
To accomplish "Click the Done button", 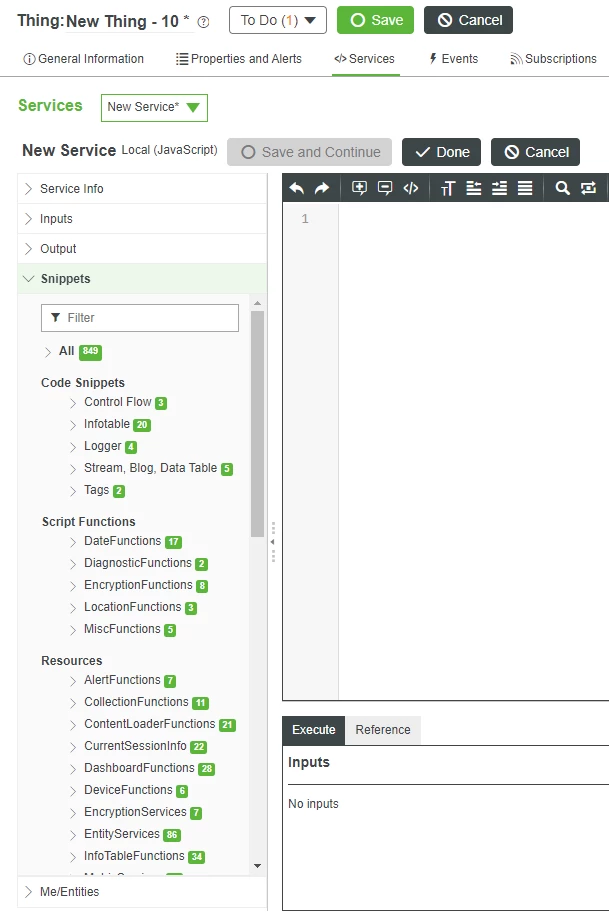I will (x=442, y=152).
